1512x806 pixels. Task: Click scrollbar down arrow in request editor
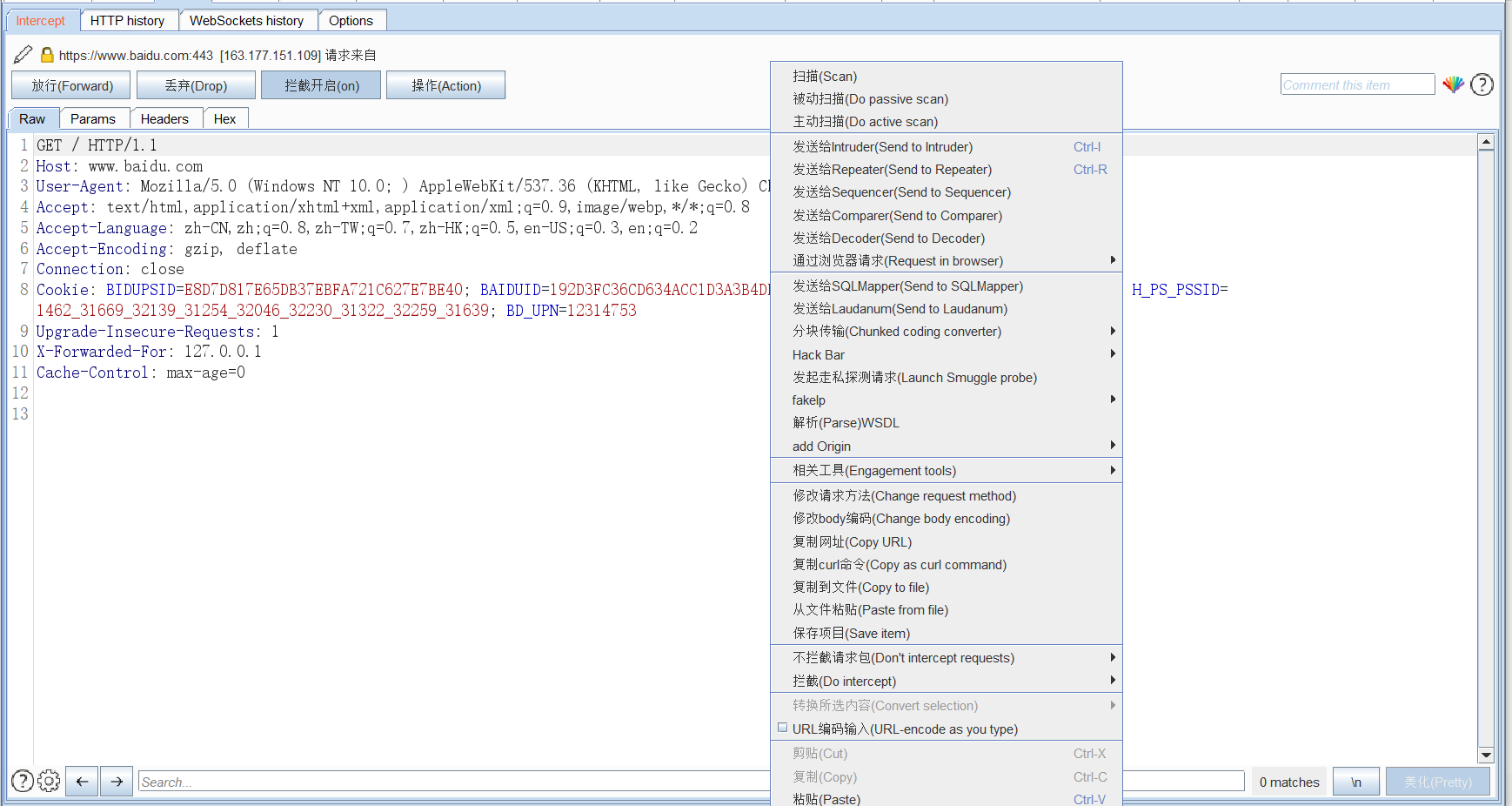point(1486,756)
